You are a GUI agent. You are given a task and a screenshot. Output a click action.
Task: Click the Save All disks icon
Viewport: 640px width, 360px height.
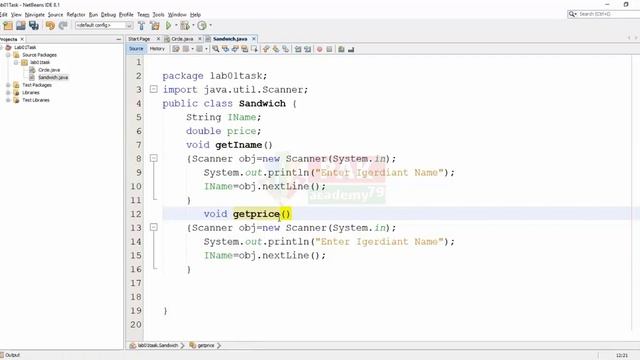click(34, 26)
